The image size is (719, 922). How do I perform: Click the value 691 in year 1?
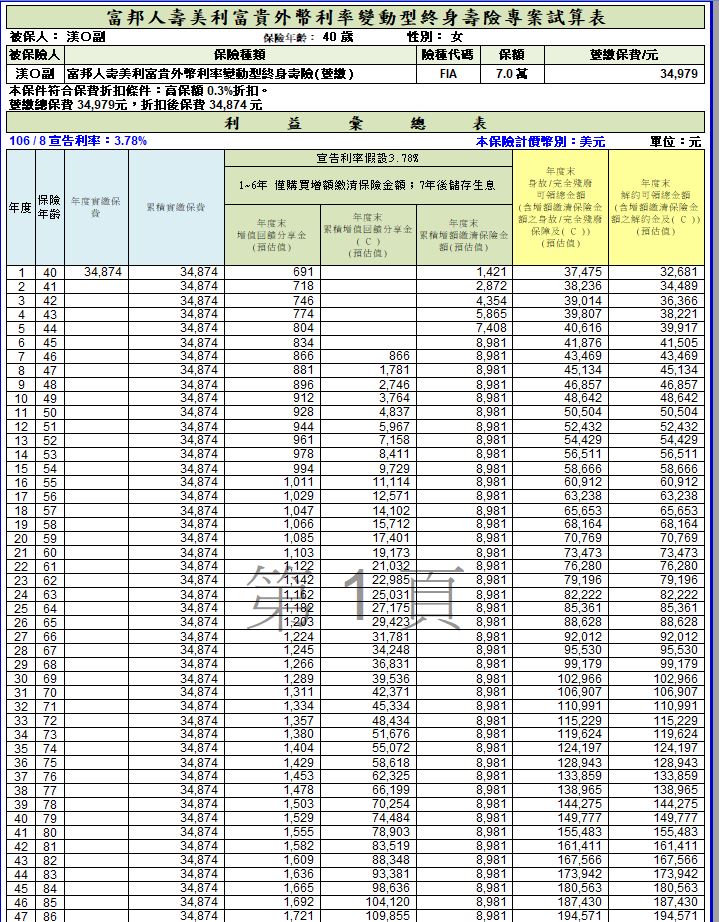(303, 272)
